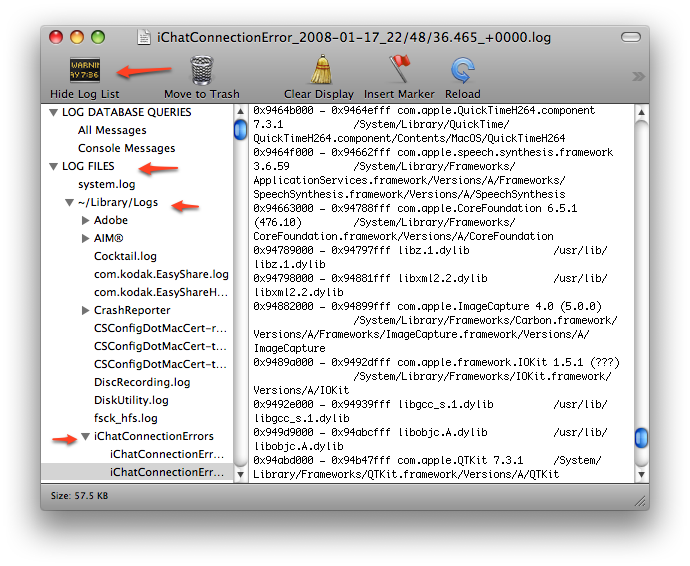Open the truncated com.kodak.EasyShareH... log
Screen dimensions: 690x566
161,292
